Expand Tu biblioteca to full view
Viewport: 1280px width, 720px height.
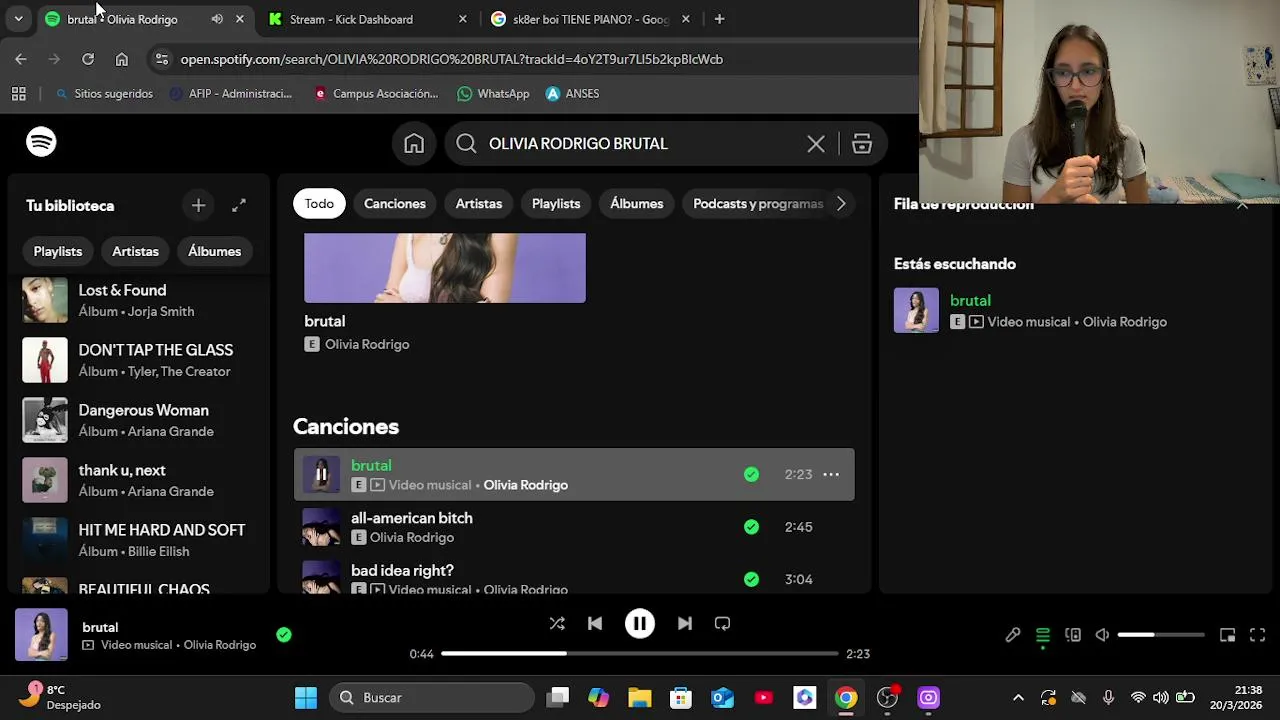238,205
